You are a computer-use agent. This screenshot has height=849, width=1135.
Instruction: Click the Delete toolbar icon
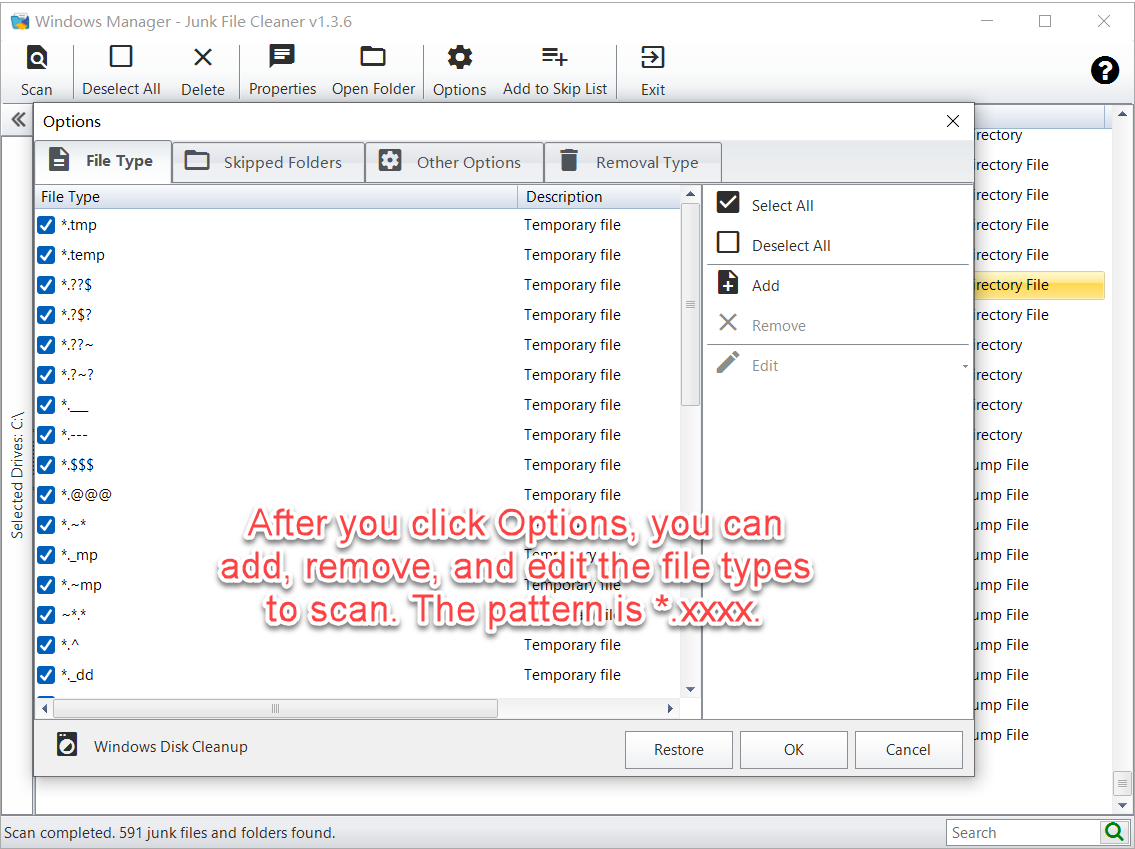point(203,57)
